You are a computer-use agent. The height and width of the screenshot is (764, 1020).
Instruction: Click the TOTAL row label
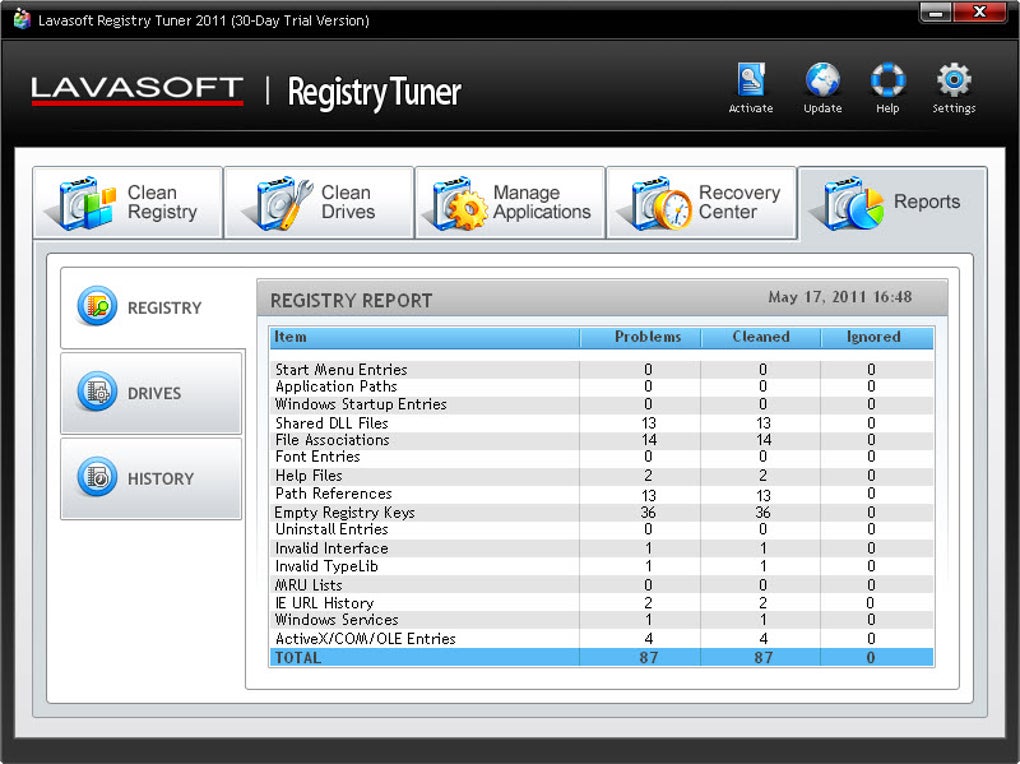[298, 657]
